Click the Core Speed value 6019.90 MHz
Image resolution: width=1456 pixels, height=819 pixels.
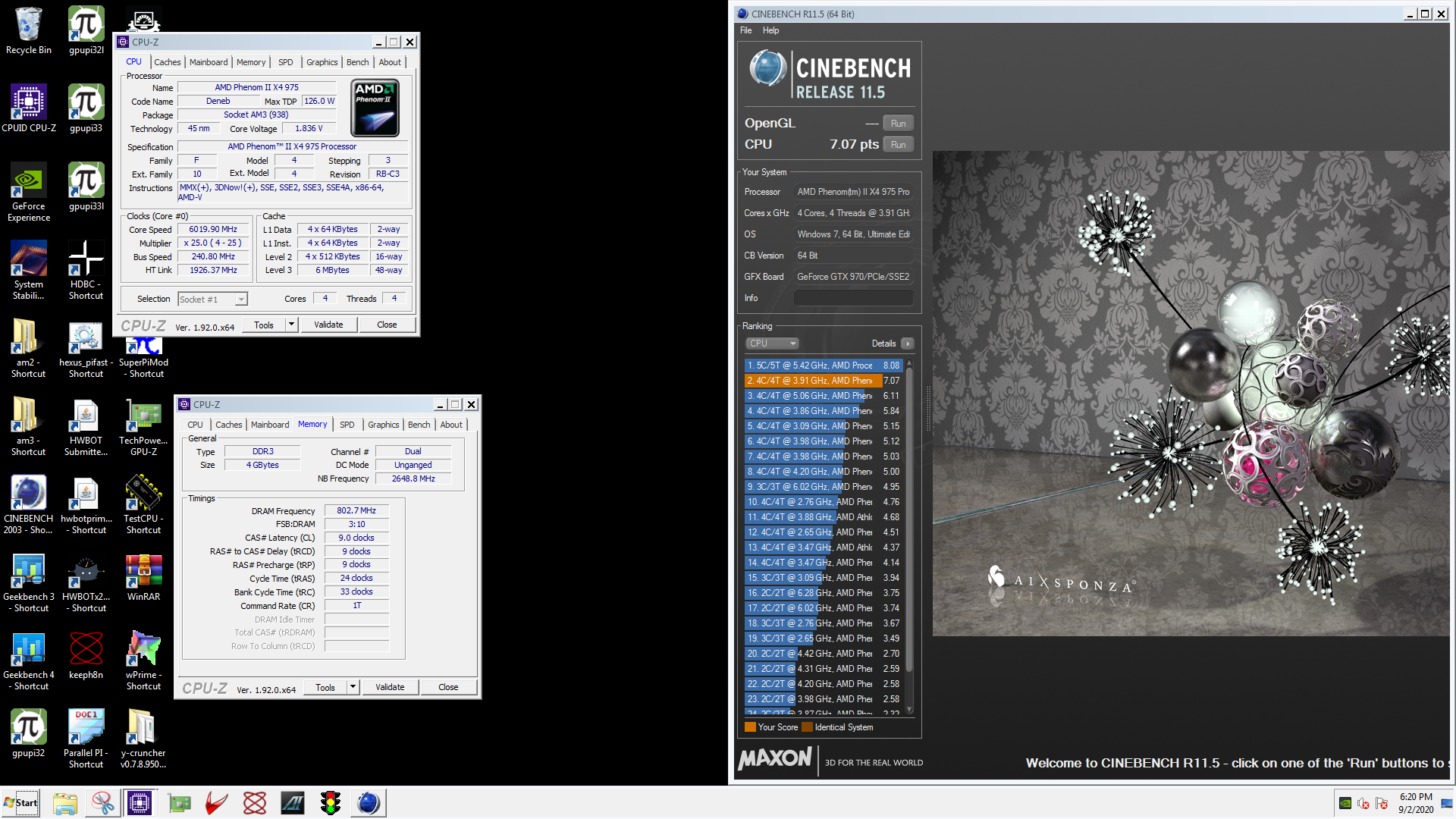pyautogui.click(x=213, y=229)
